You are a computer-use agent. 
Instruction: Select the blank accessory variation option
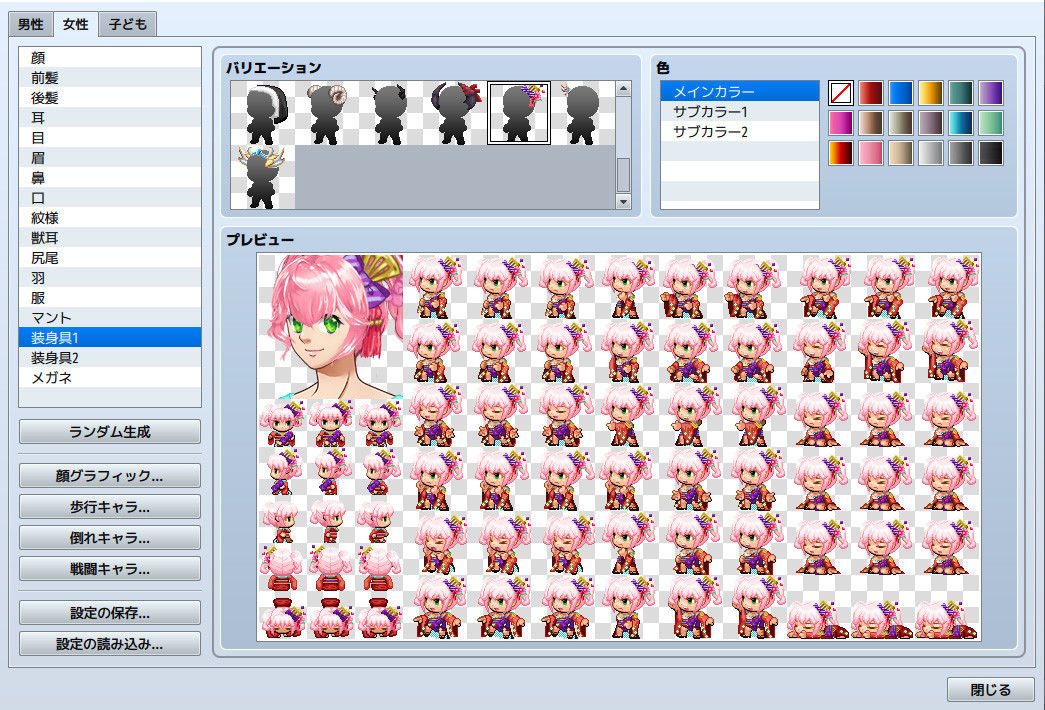(583, 112)
